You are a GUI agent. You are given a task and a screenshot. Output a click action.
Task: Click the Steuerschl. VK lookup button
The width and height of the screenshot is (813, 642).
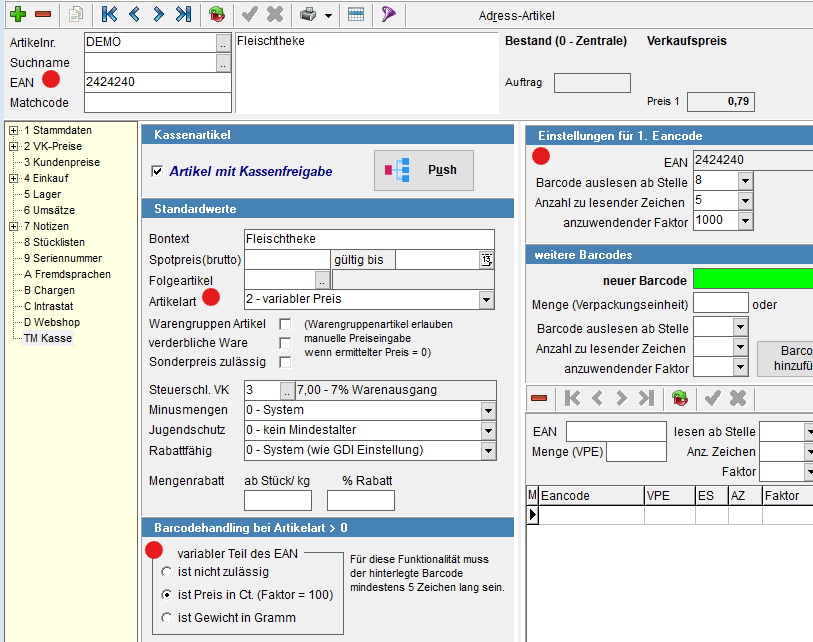(x=286, y=390)
